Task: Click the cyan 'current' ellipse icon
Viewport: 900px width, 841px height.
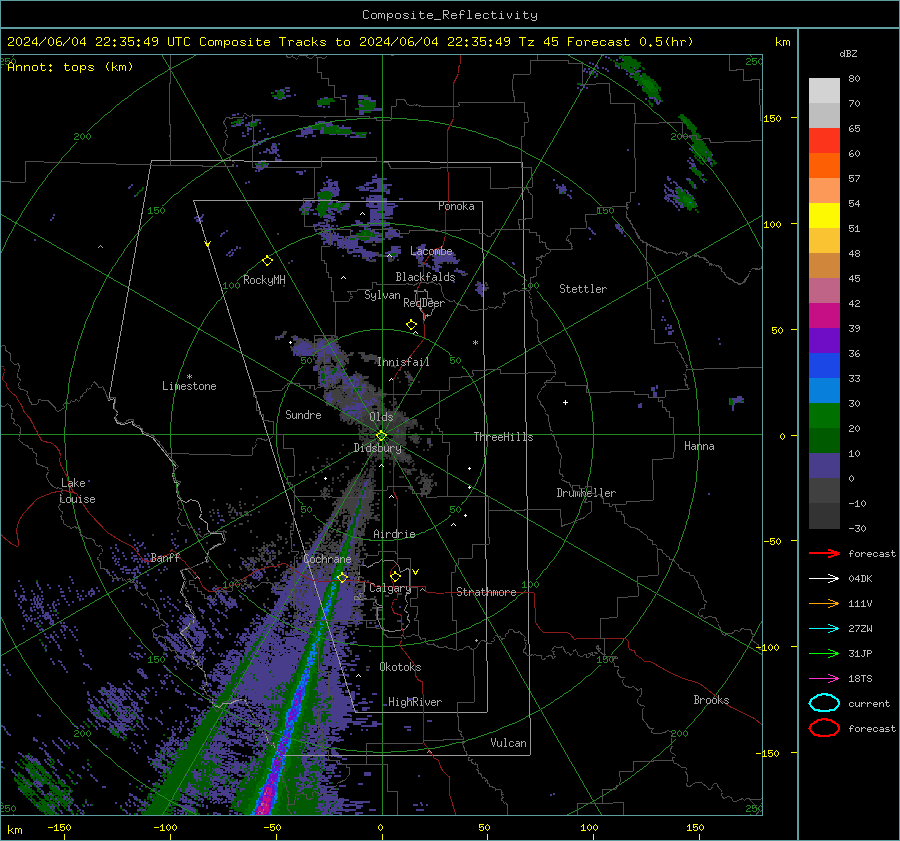Action: point(824,703)
